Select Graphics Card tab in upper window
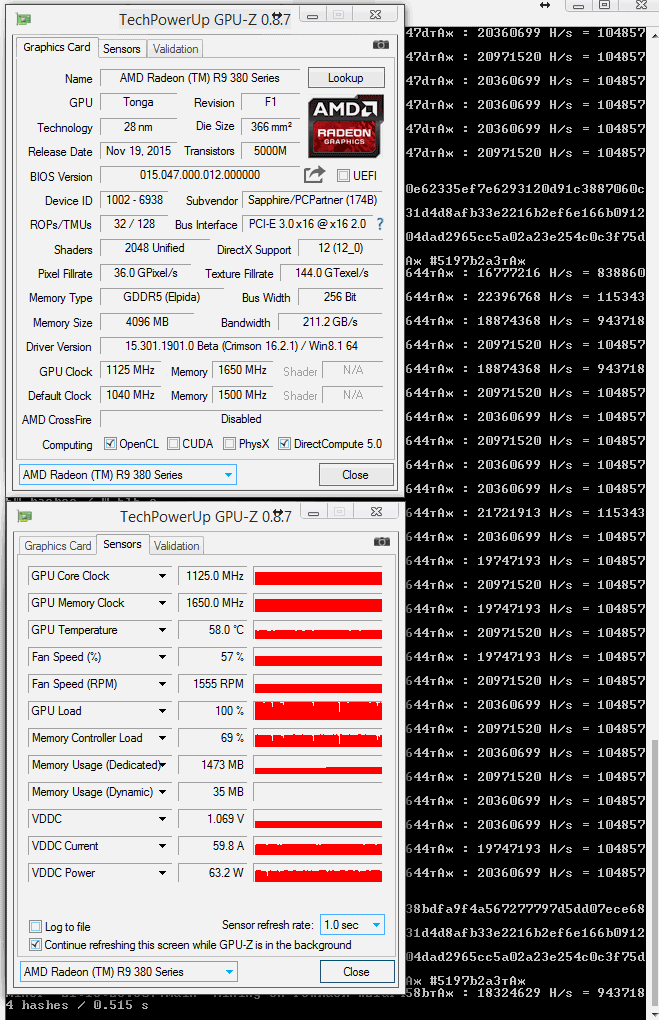 [x=57, y=47]
